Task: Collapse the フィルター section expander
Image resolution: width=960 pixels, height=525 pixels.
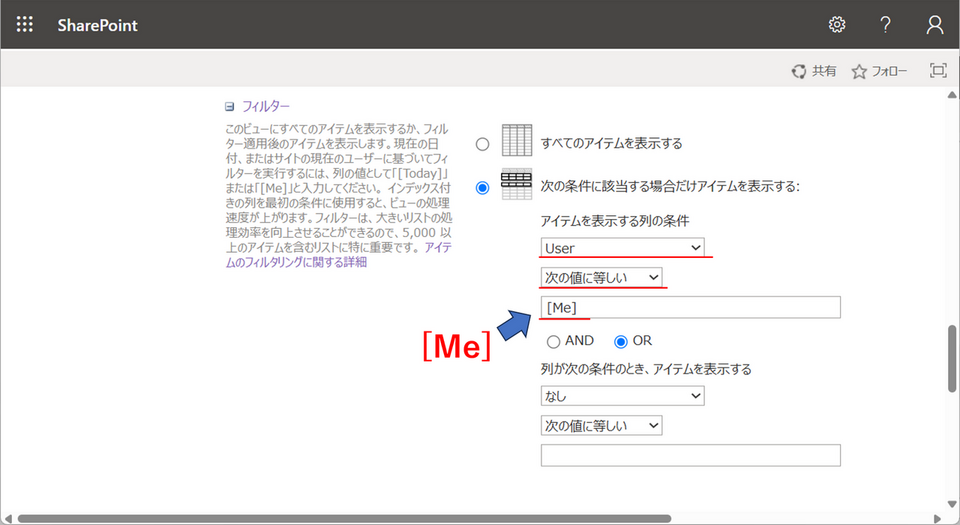Action: coord(230,106)
